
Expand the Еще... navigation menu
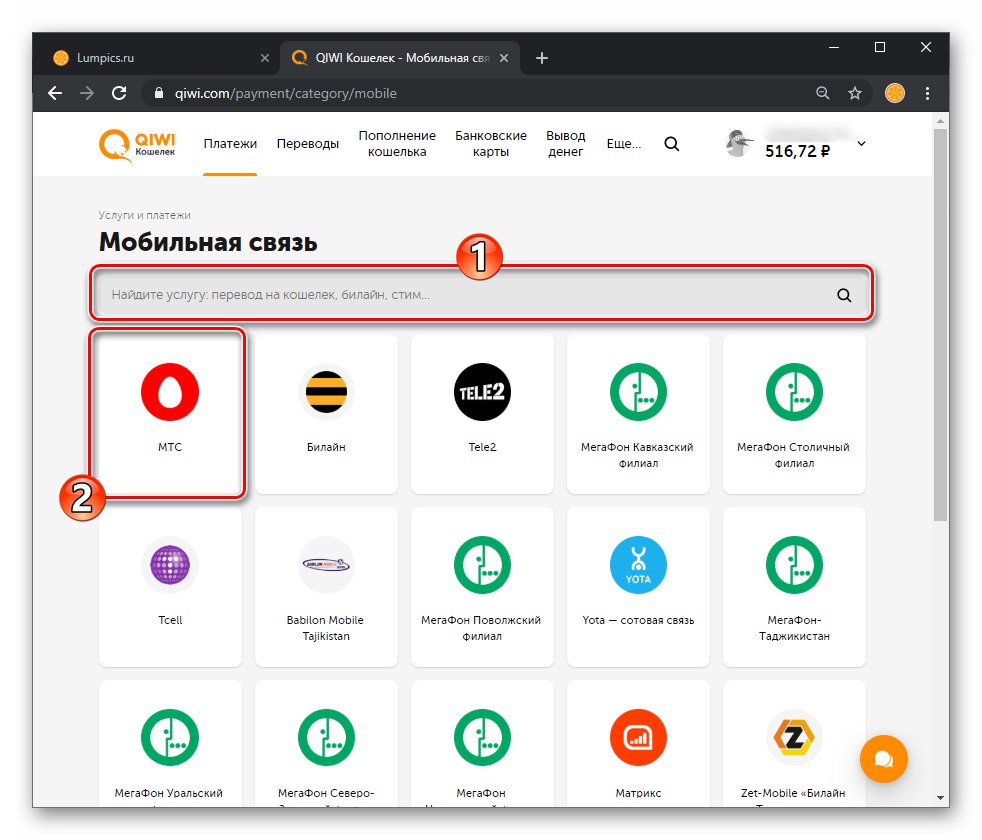[624, 143]
